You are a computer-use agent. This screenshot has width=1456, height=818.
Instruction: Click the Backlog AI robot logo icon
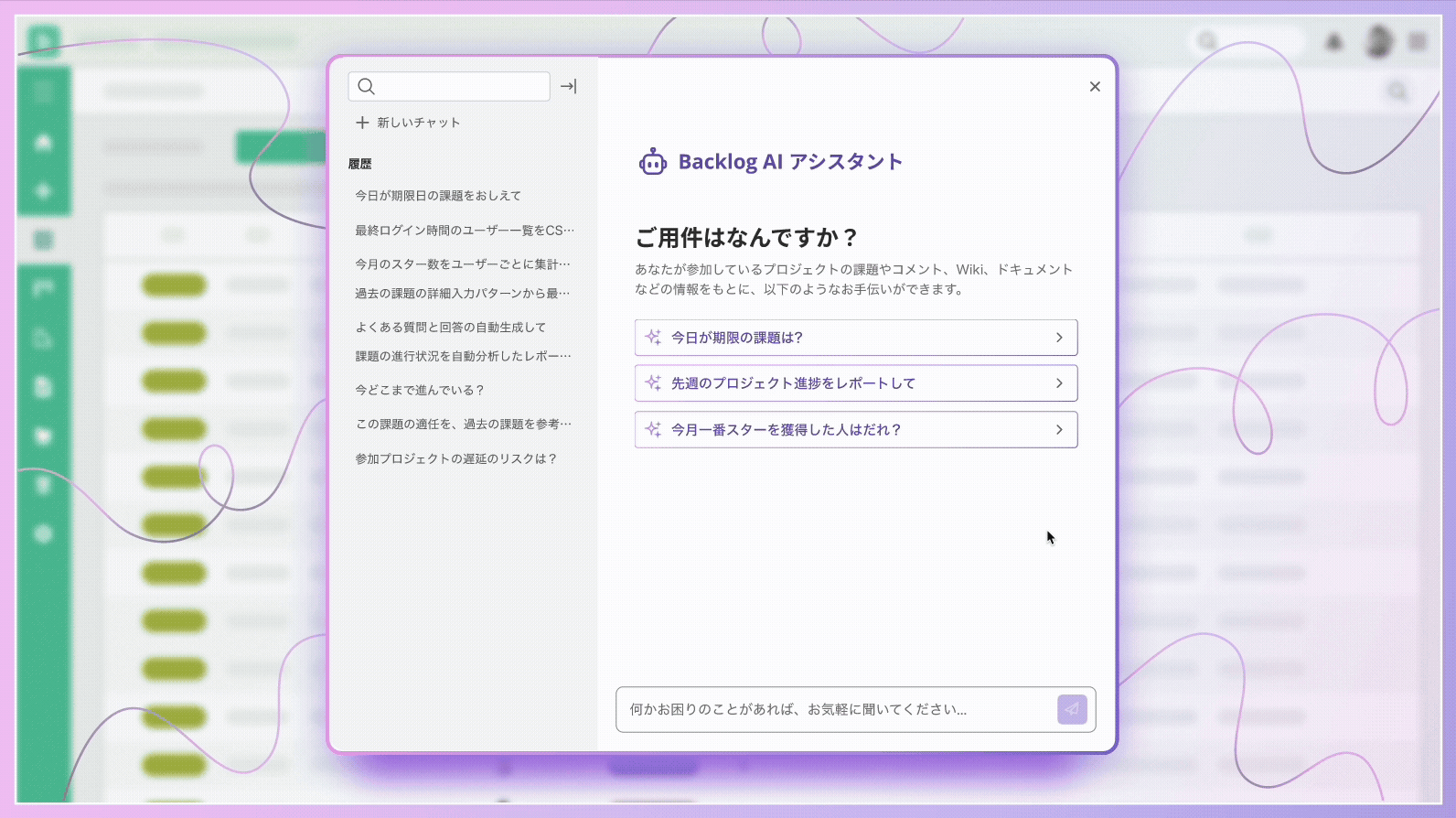click(x=652, y=162)
